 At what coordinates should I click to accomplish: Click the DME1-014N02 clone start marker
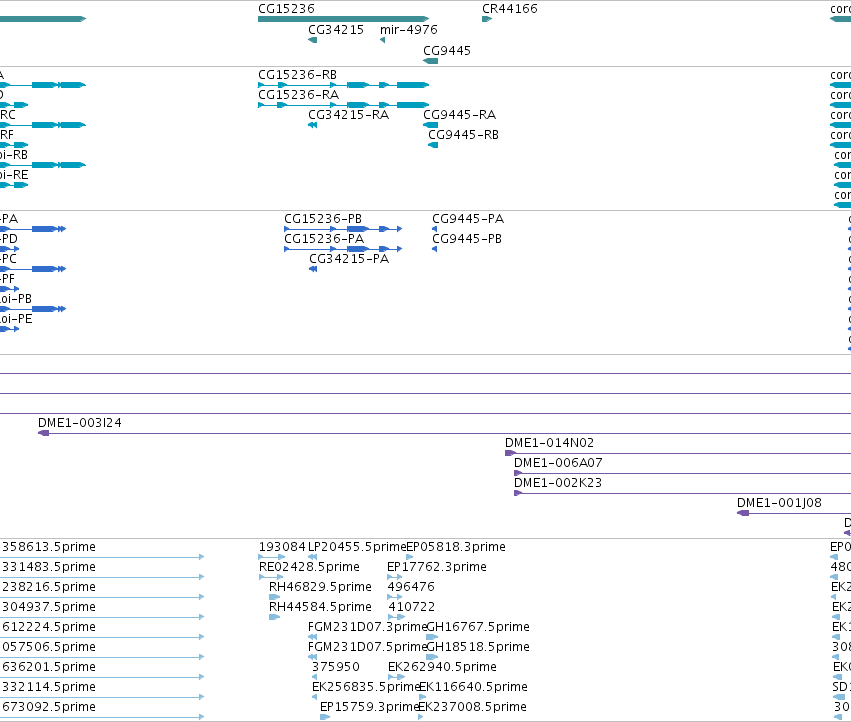[x=510, y=453]
